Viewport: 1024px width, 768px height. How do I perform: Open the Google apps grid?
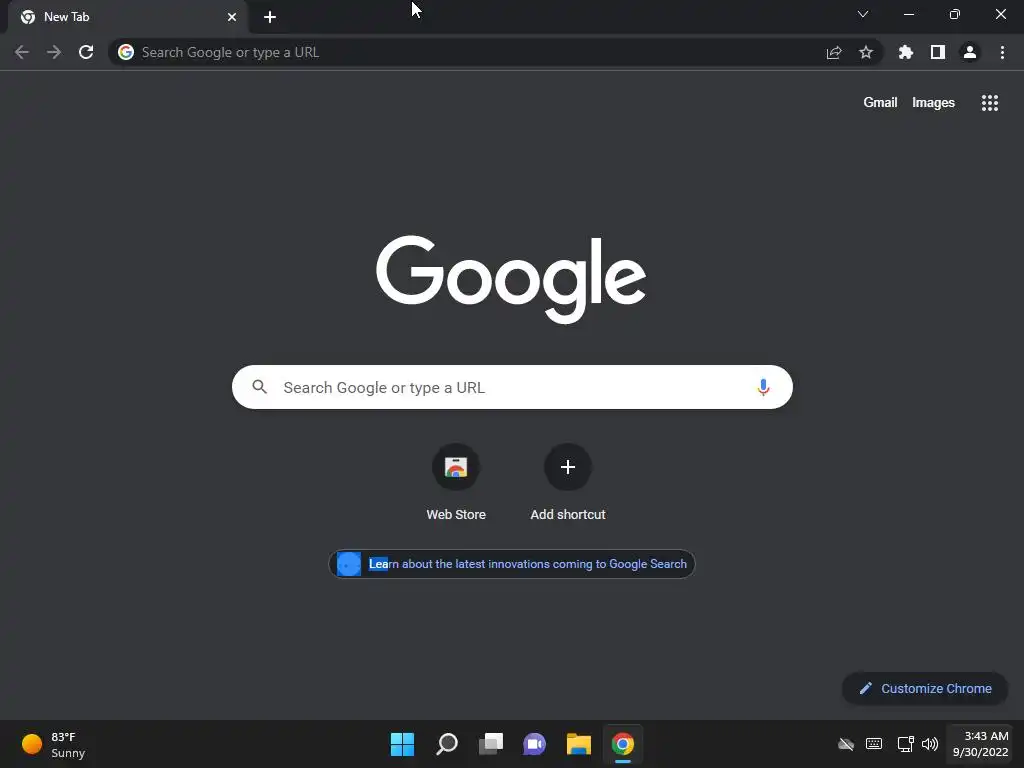(990, 103)
